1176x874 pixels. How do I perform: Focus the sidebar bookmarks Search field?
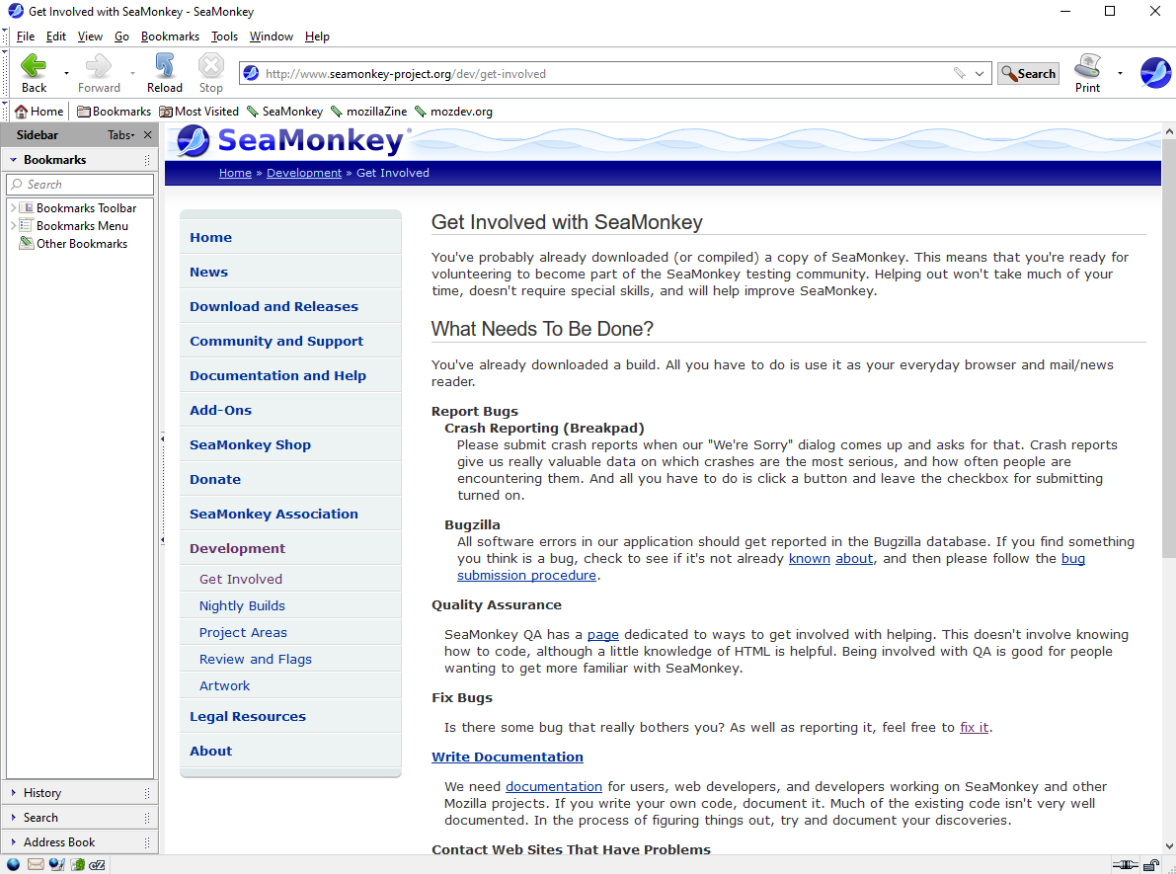point(80,184)
